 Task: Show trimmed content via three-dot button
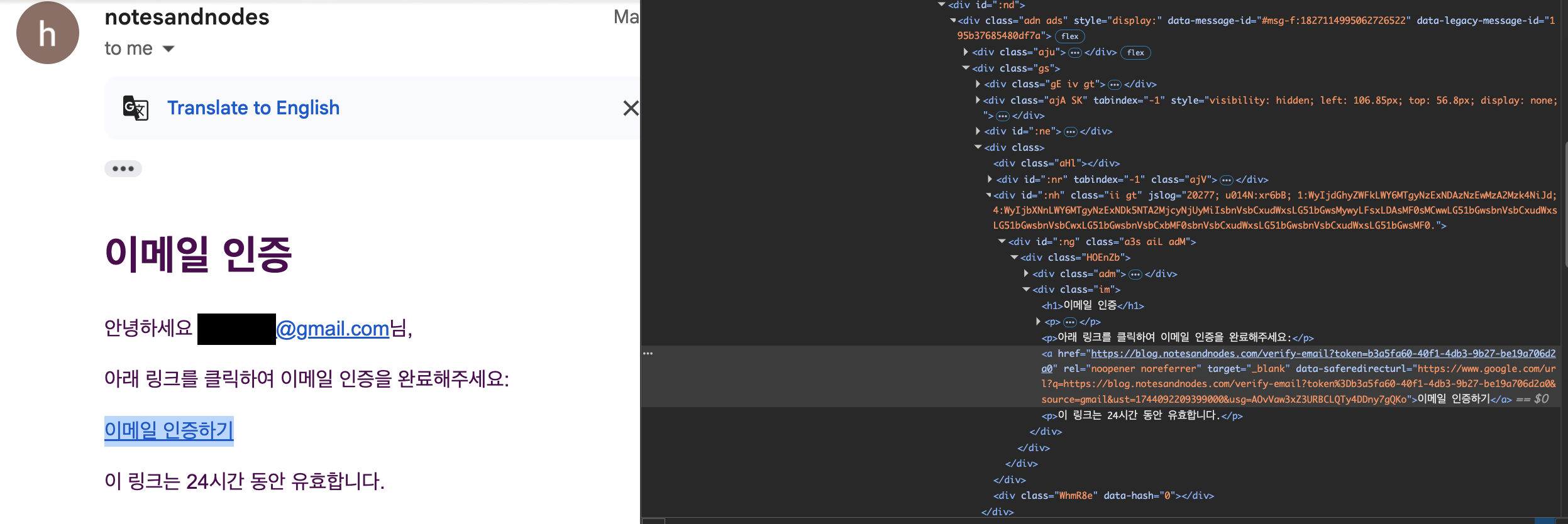coord(123,168)
